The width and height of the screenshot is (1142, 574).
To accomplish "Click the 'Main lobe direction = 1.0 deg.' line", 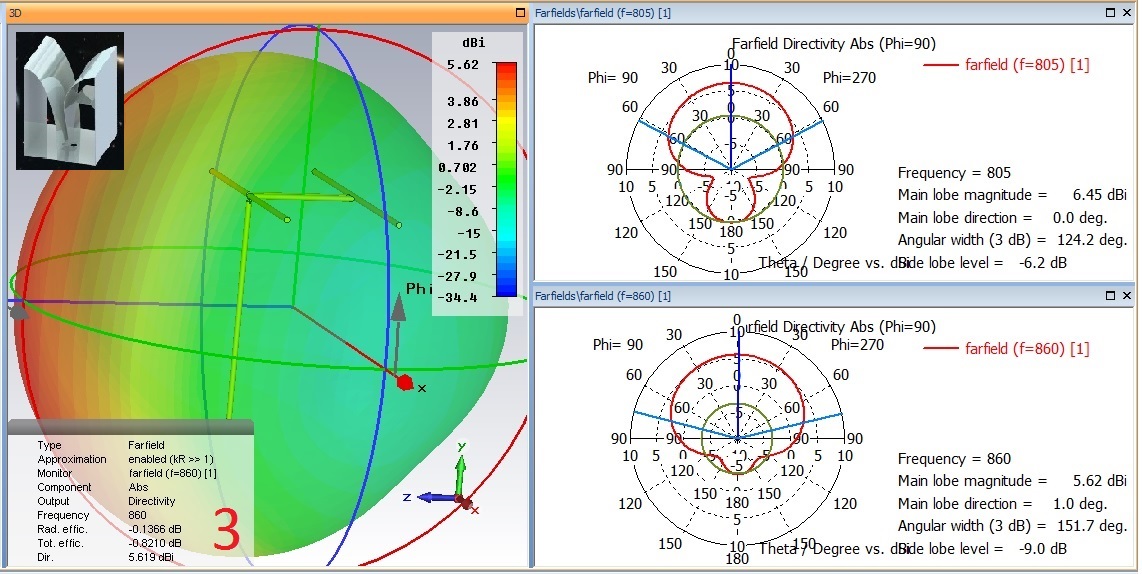I will click(1002, 503).
